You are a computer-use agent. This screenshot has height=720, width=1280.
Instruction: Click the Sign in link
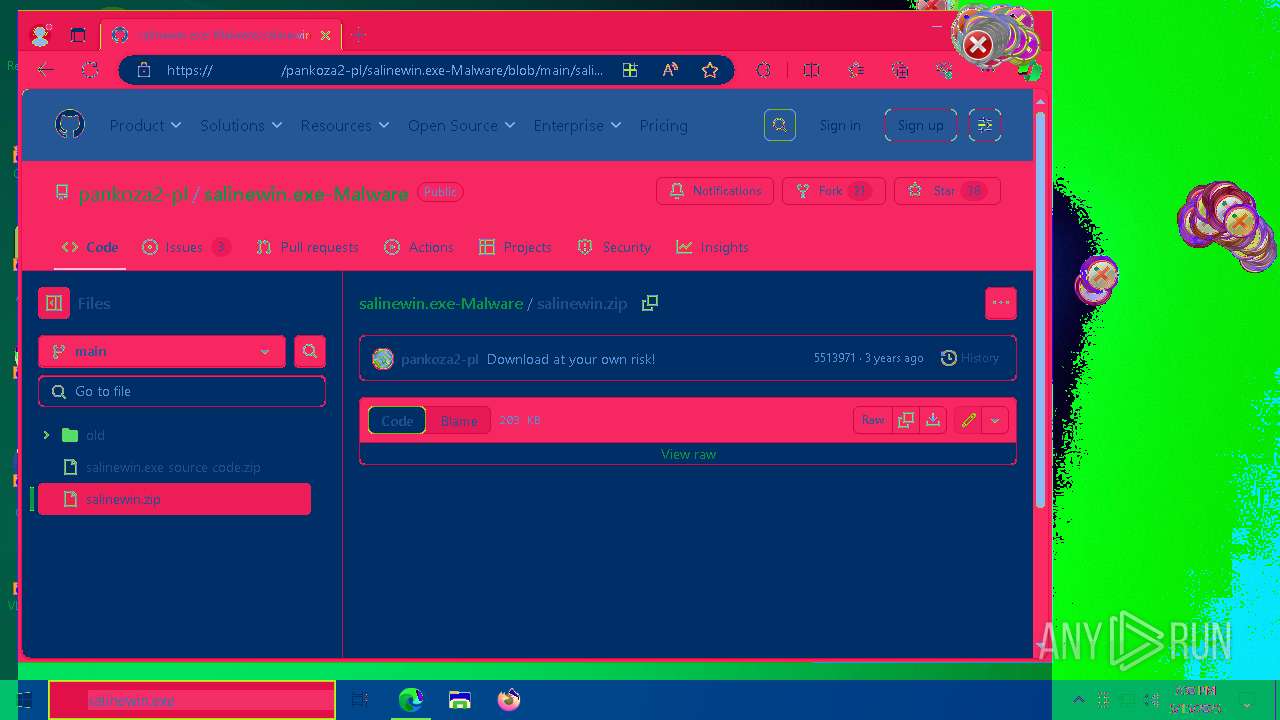(840, 125)
